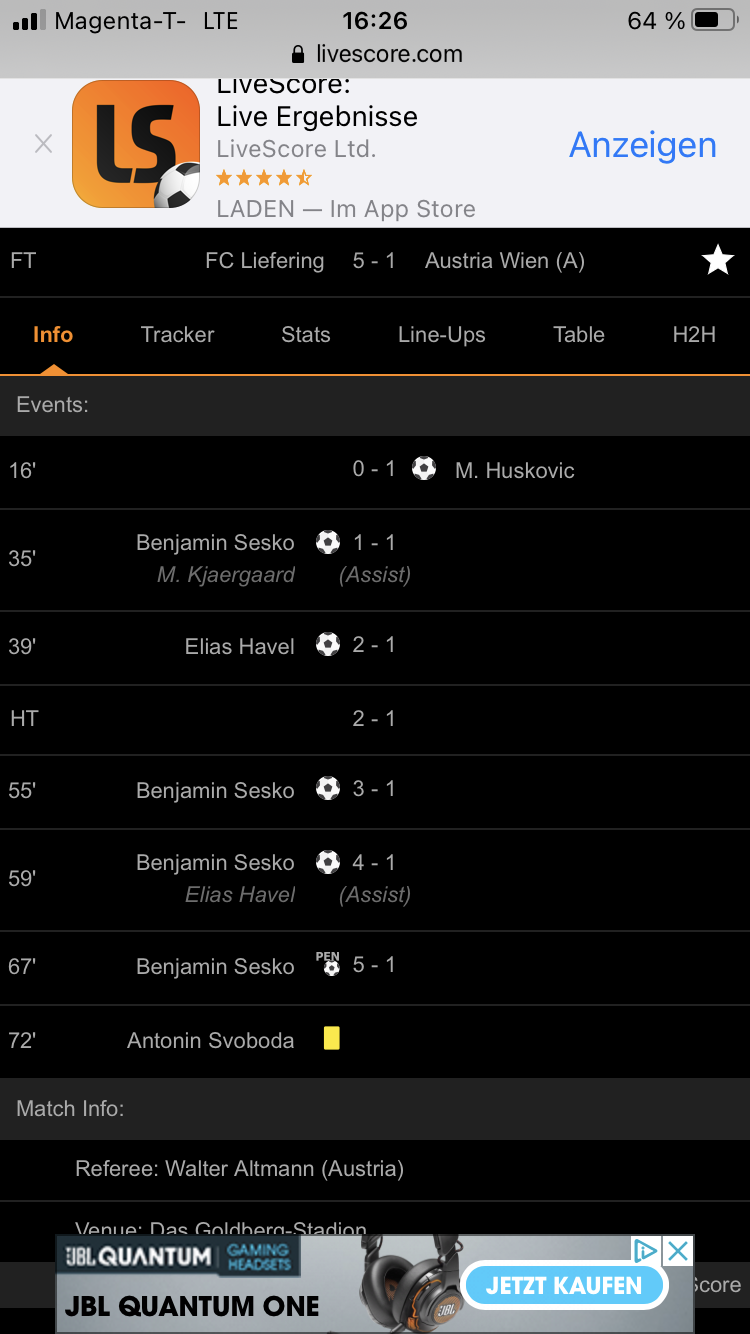The image size is (750, 1334).
Task: Tap the goal icon at Sesko's 55' goal
Action: click(328, 789)
